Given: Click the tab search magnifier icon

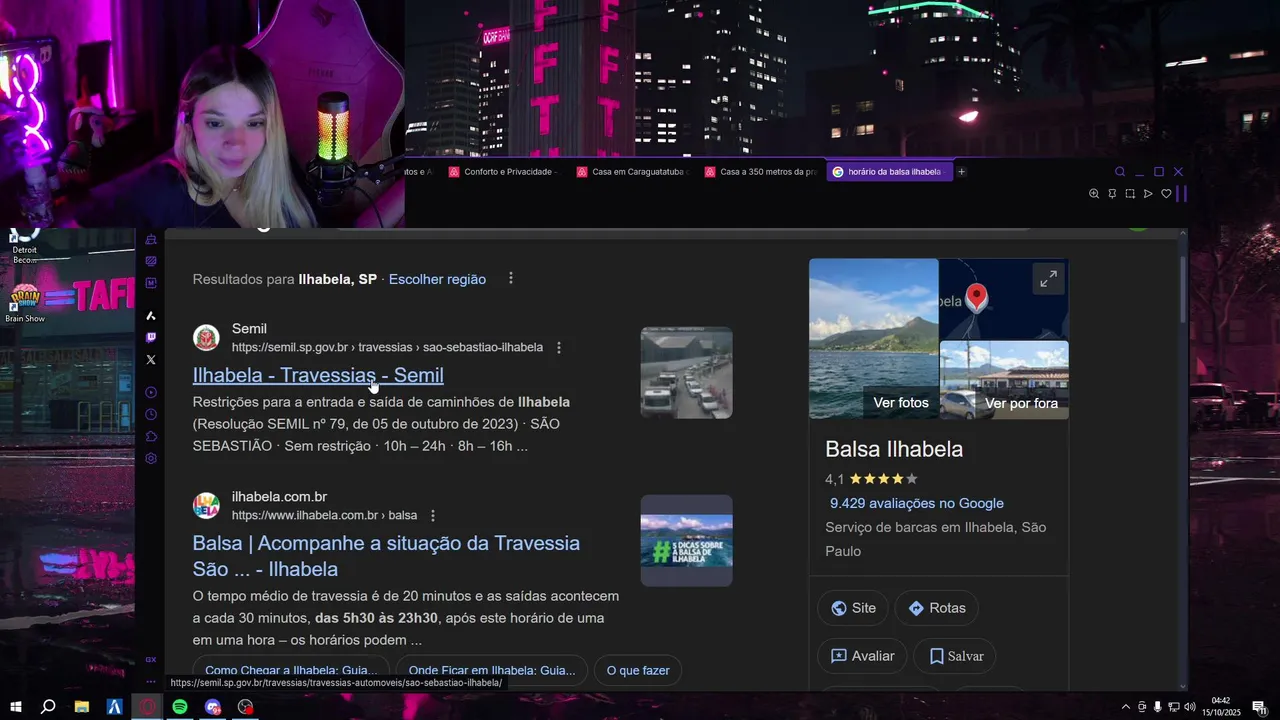Looking at the screenshot, I should pos(1120,172).
